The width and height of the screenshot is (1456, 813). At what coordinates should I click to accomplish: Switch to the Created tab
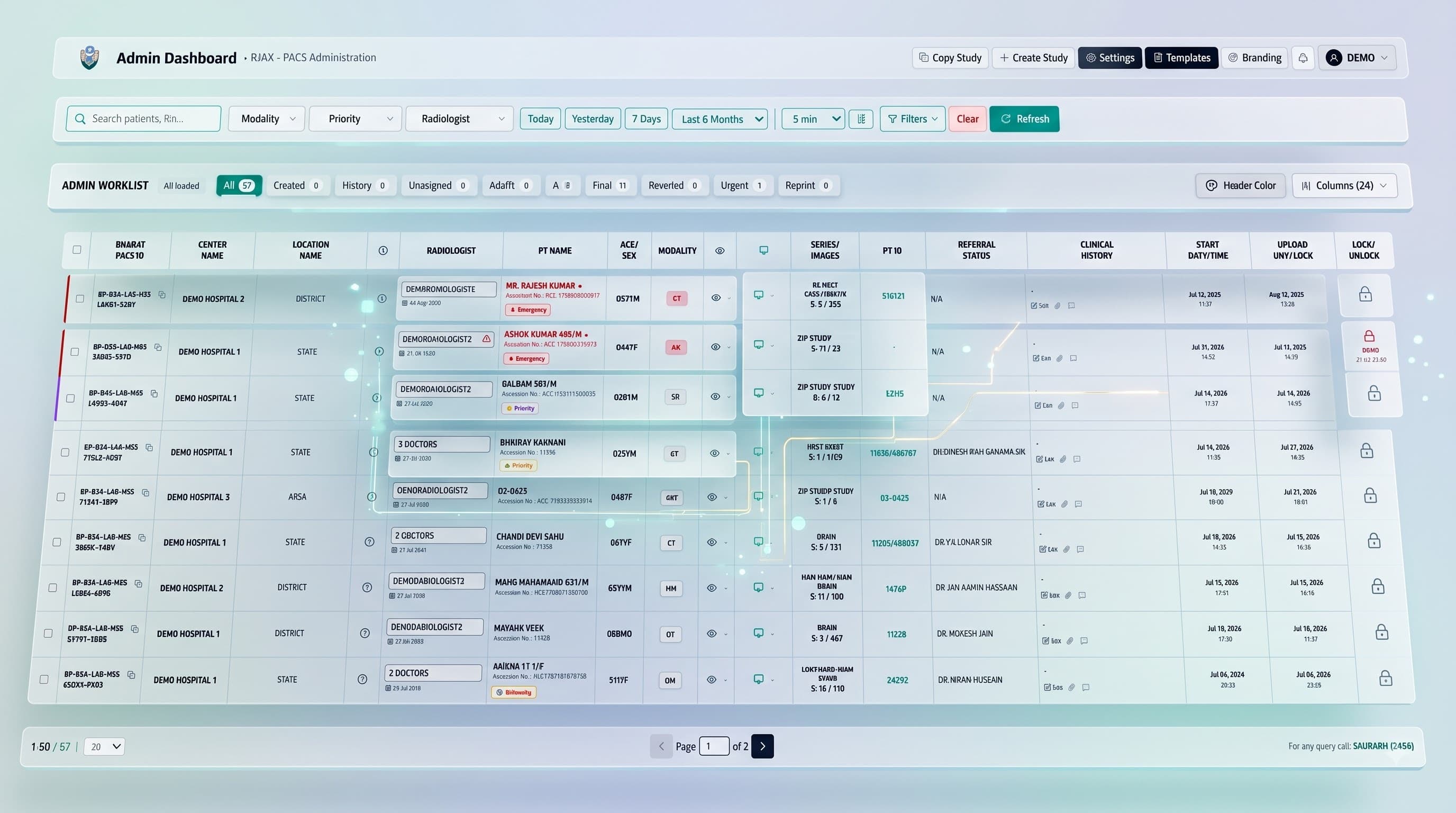coord(297,185)
